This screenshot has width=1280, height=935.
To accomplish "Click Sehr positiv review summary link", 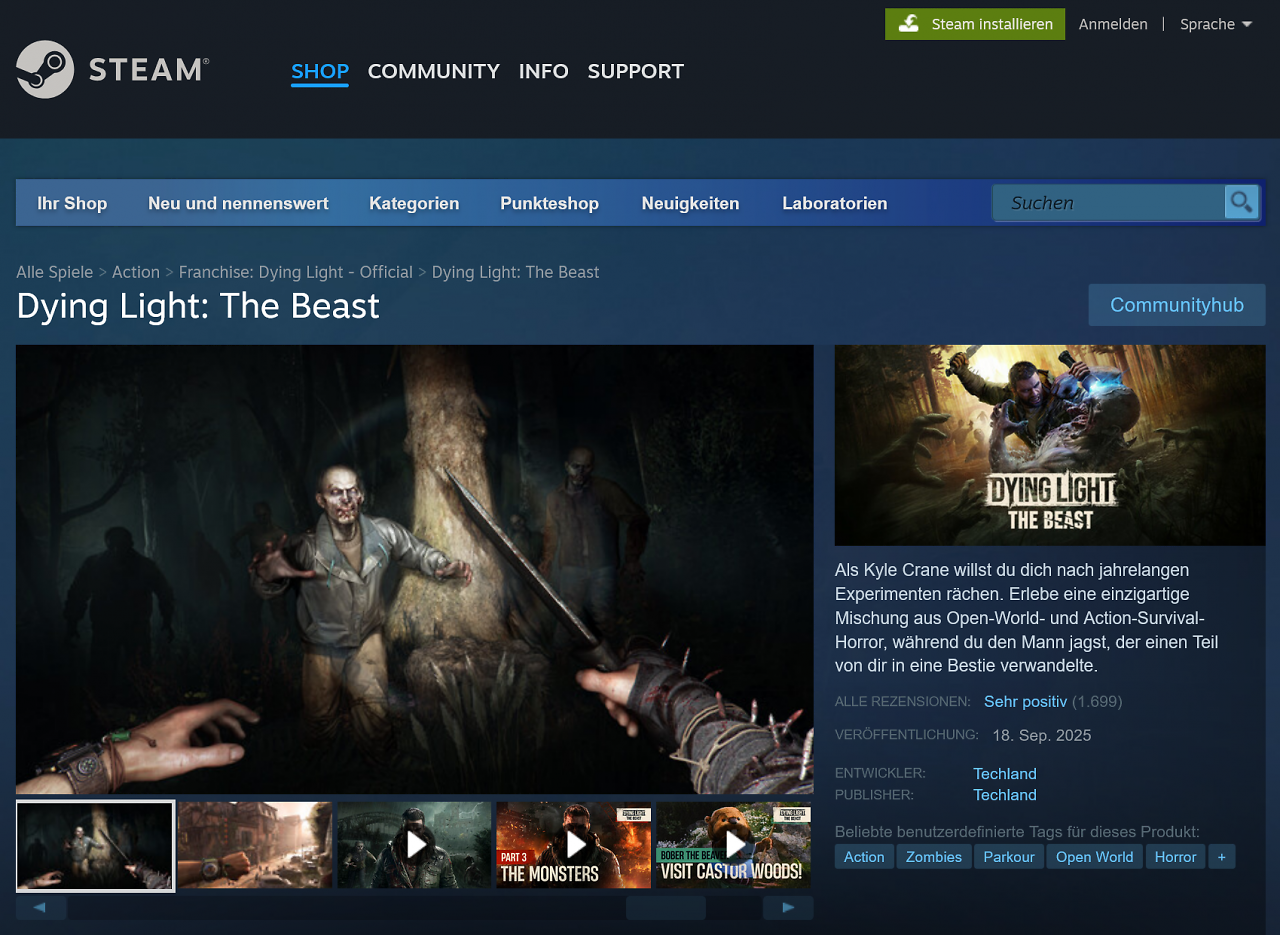I will (1026, 702).
